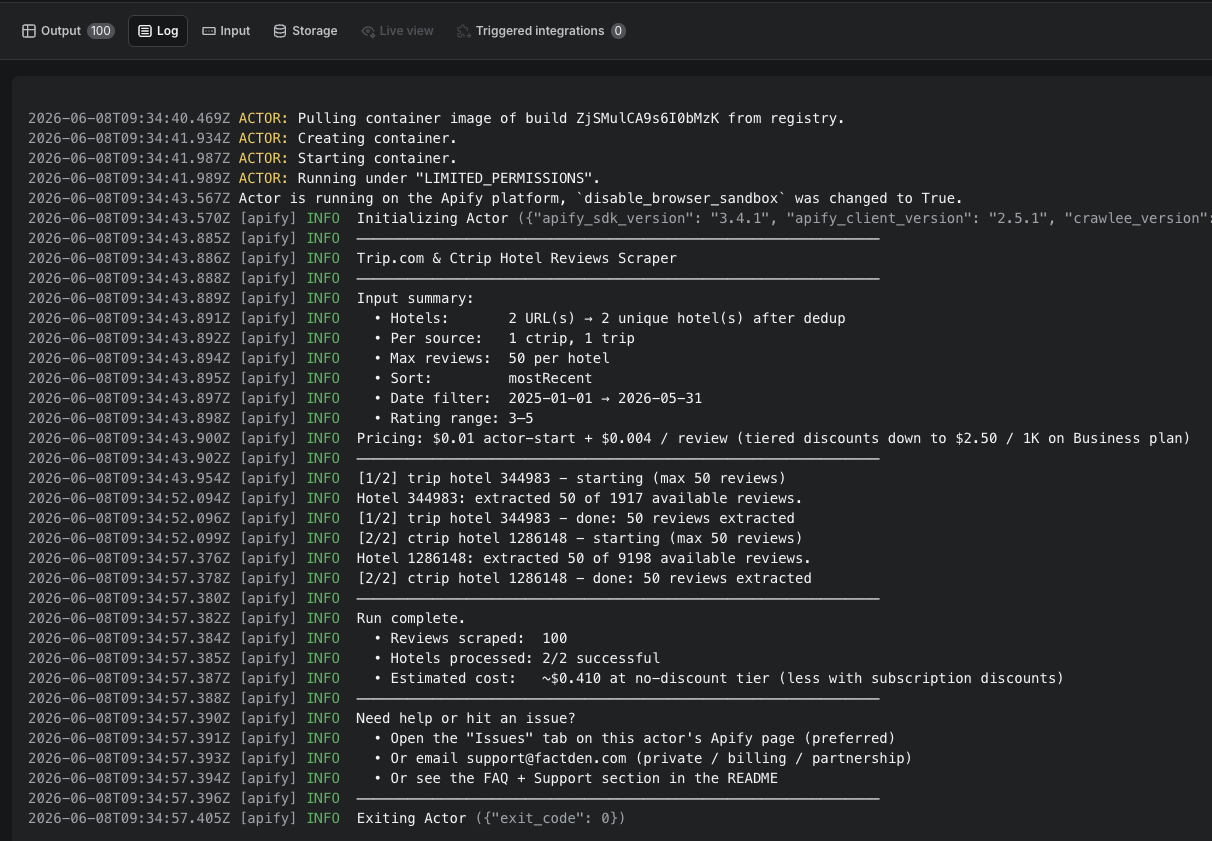Viewport: 1212px width, 841px height.
Task: Click the Storage database icon
Action: pyautogui.click(x=280, y=31)
